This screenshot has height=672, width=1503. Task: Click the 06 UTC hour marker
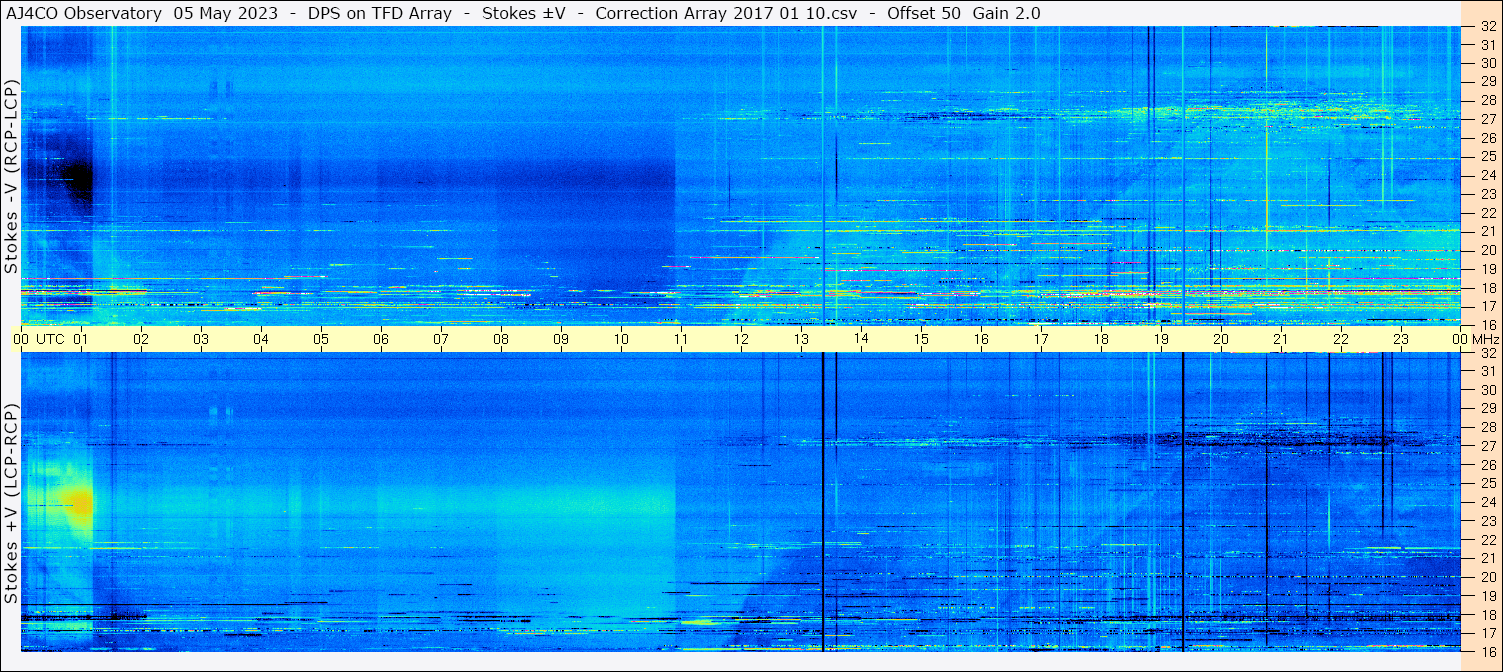click(381, 339)
